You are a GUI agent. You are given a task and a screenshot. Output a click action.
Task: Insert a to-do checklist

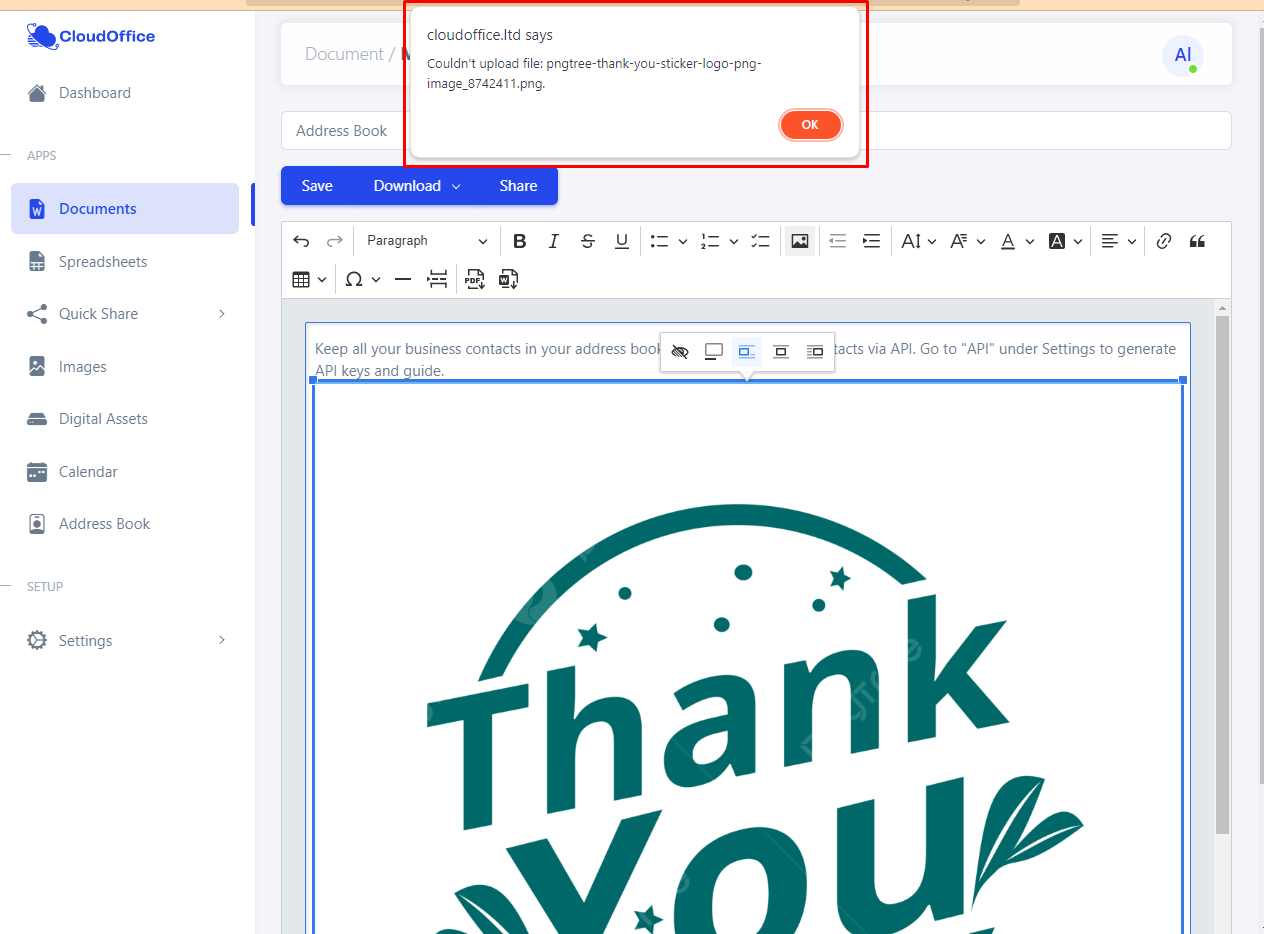click(x=761, y=241)
